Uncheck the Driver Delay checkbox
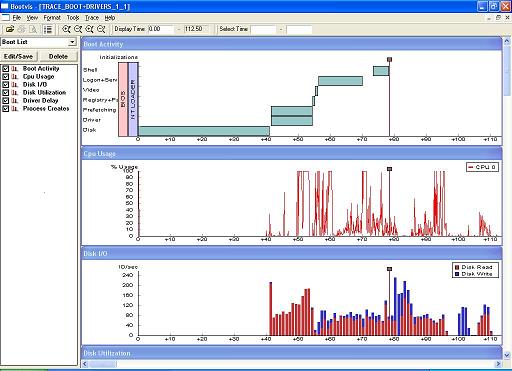Screen dimensions: 512x371 [x=5, y=101]
